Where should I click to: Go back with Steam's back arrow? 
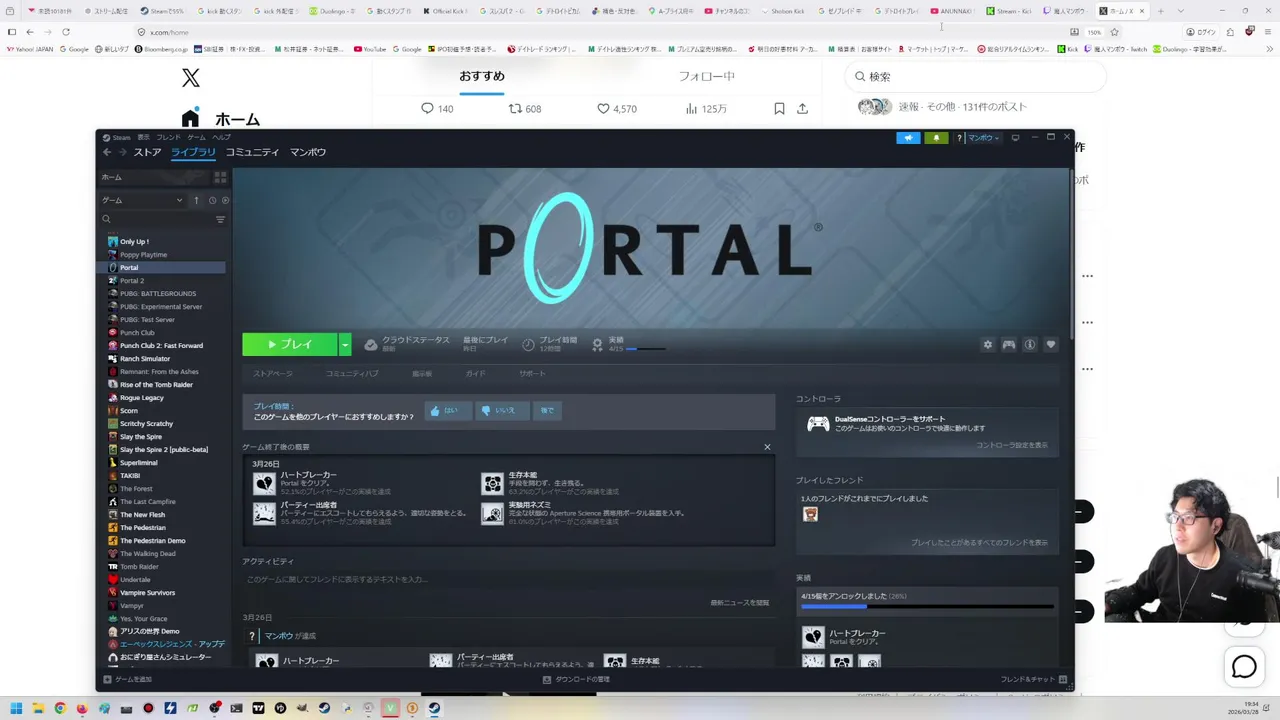click(x=107, y=152)
